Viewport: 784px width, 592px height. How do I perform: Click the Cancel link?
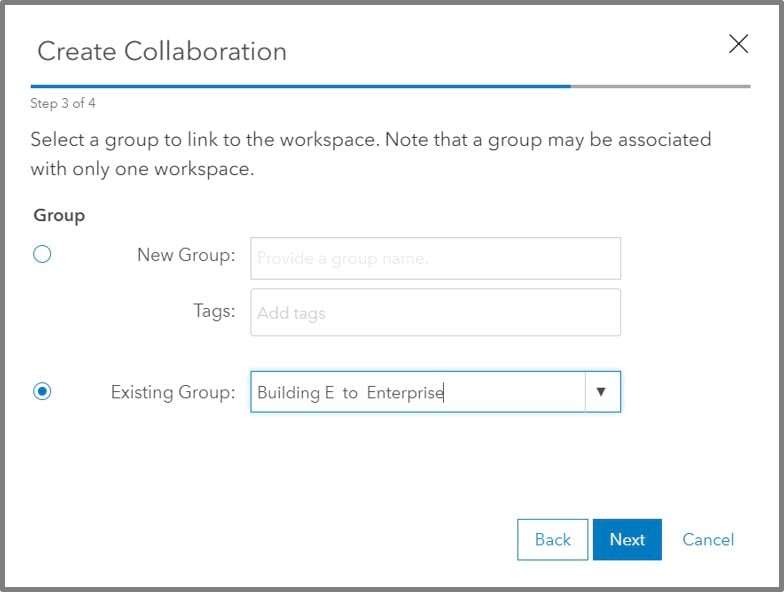[x=708, y=539]
